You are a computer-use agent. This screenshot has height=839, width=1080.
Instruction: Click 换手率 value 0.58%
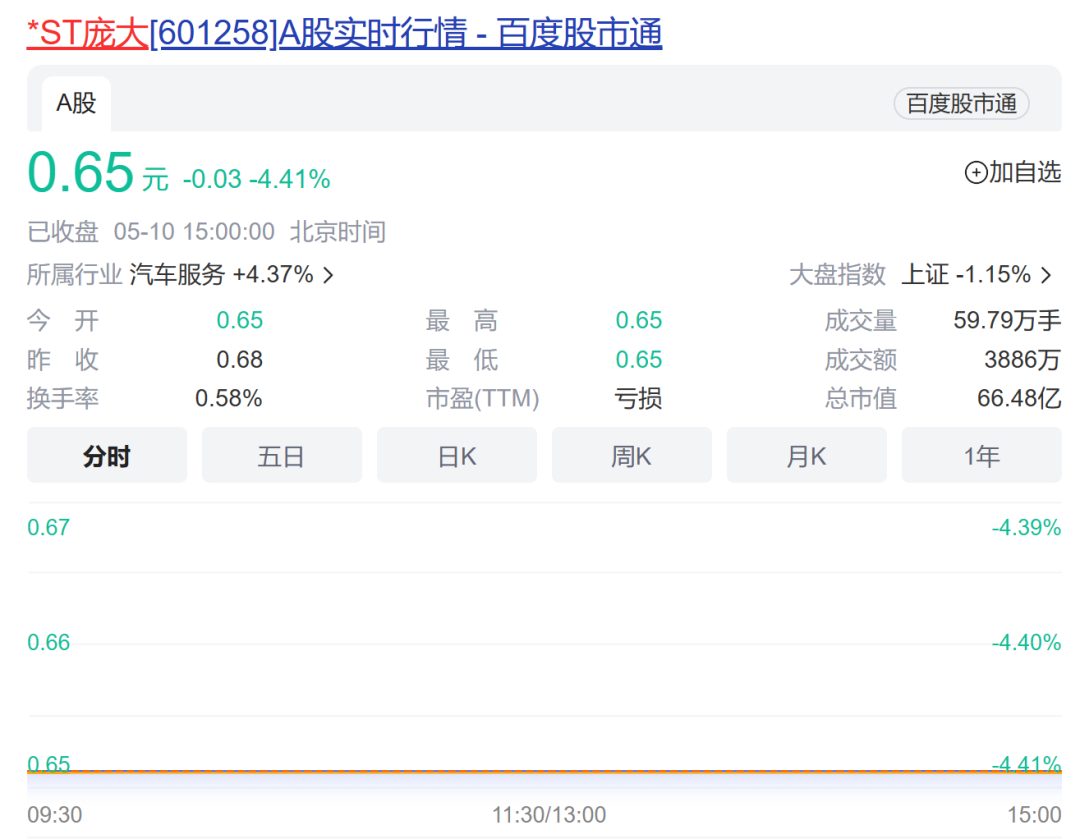229,398
